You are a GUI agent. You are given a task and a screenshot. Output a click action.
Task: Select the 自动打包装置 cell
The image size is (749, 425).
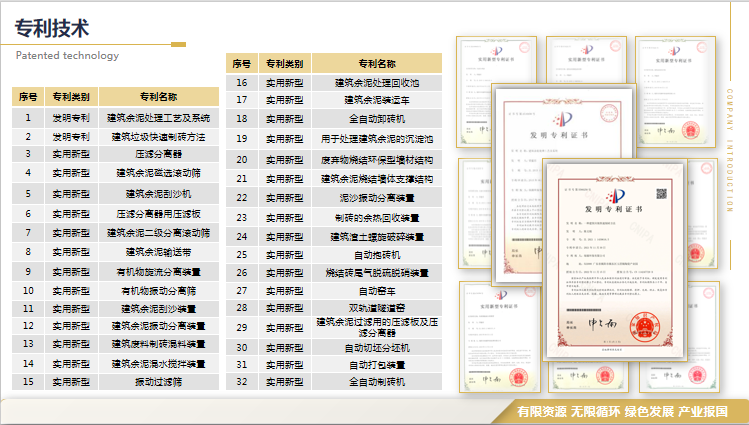(x=377, y=365)
